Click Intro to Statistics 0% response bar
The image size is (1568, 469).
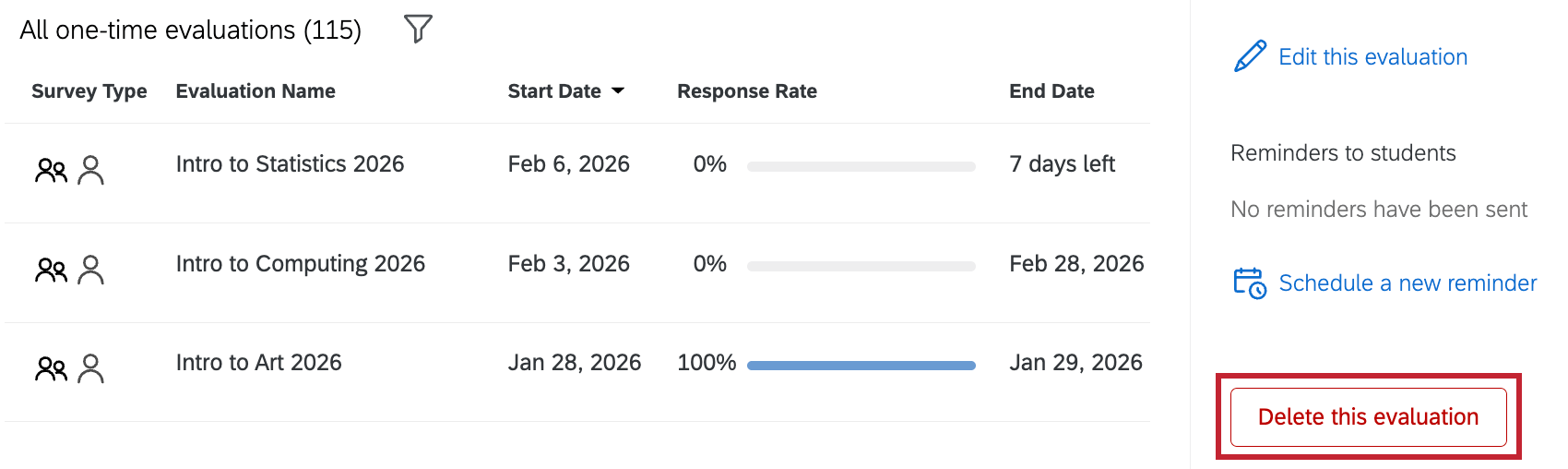861,167
